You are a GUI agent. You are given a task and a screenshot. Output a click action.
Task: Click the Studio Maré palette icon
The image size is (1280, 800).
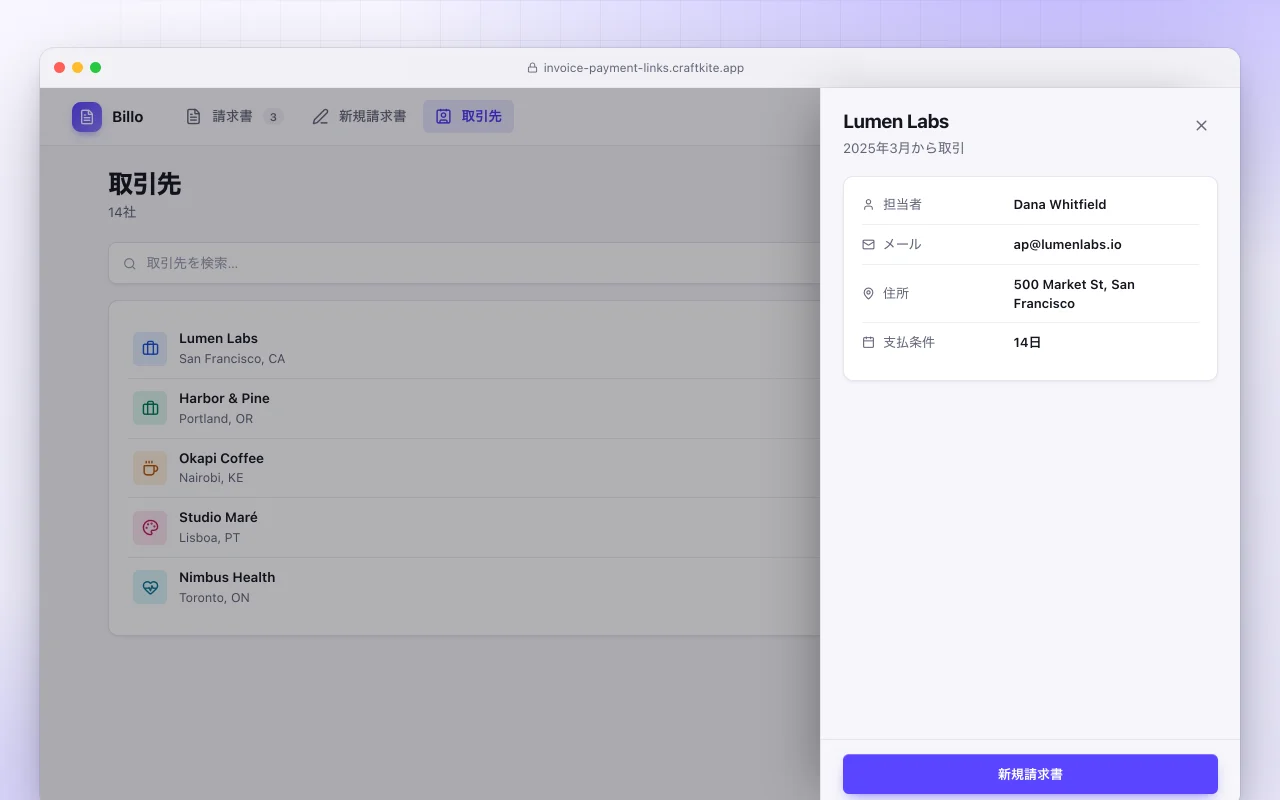pos(150,528)
